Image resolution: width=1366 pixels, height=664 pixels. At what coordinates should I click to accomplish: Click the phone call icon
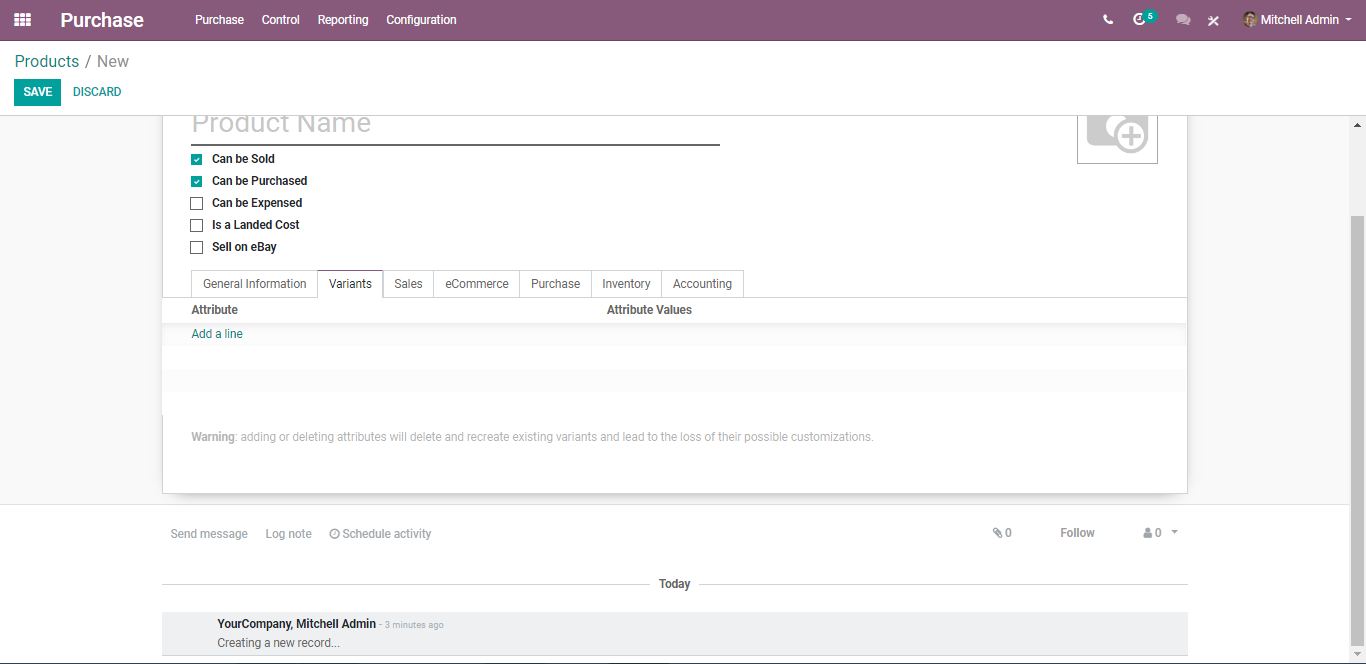pos(1108,20)
